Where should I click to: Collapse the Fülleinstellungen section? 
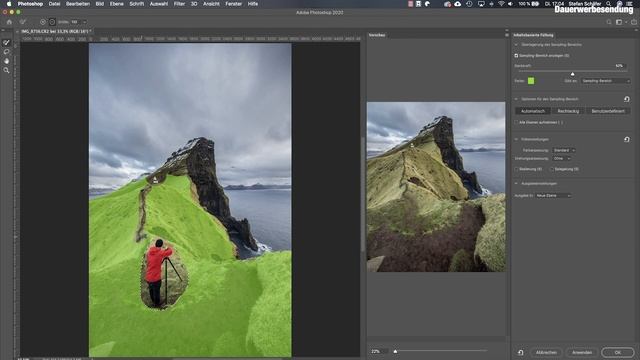pos(516,140)
